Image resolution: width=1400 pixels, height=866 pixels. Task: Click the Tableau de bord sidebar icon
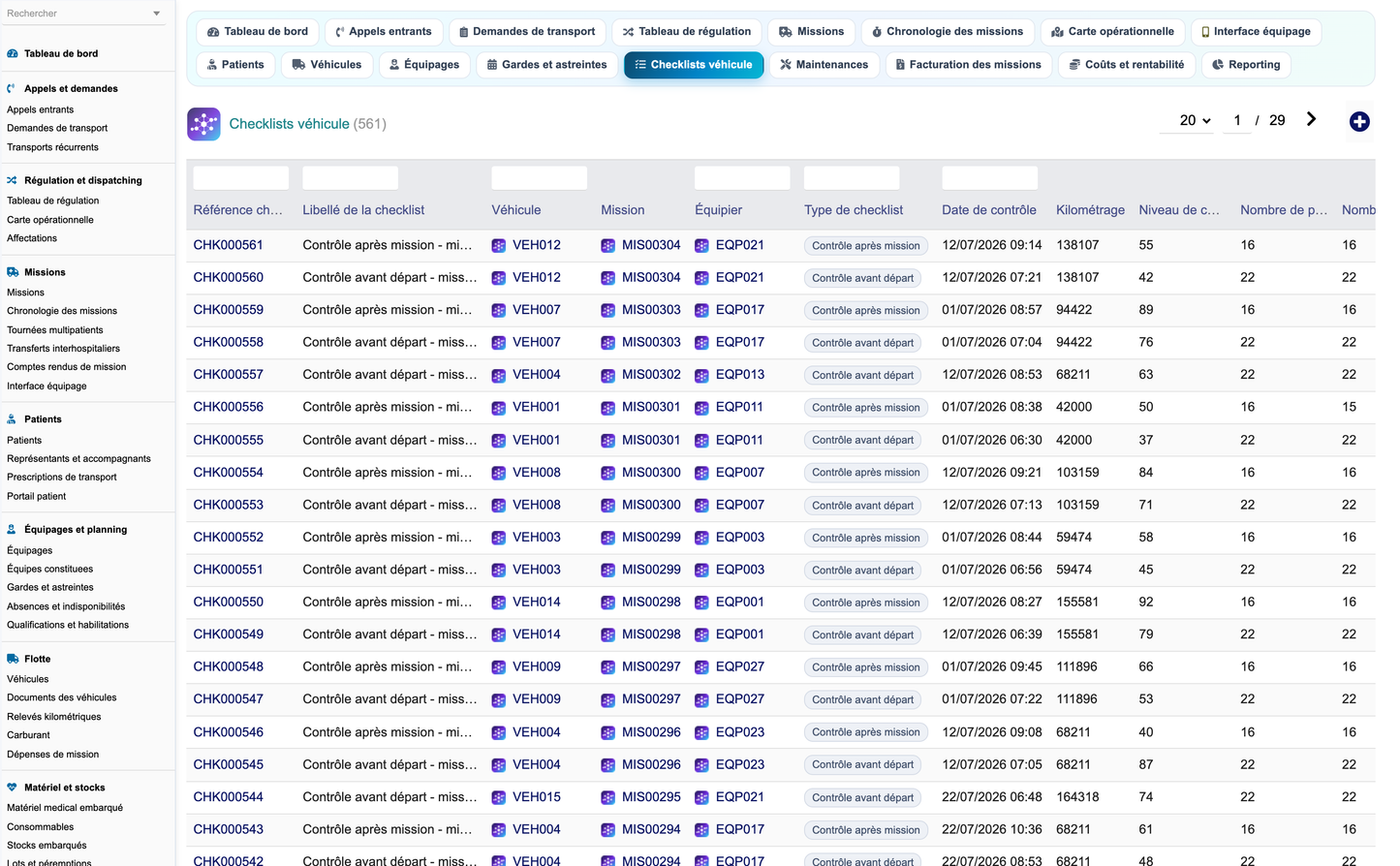pyautogui.click(x=13, y=54)
